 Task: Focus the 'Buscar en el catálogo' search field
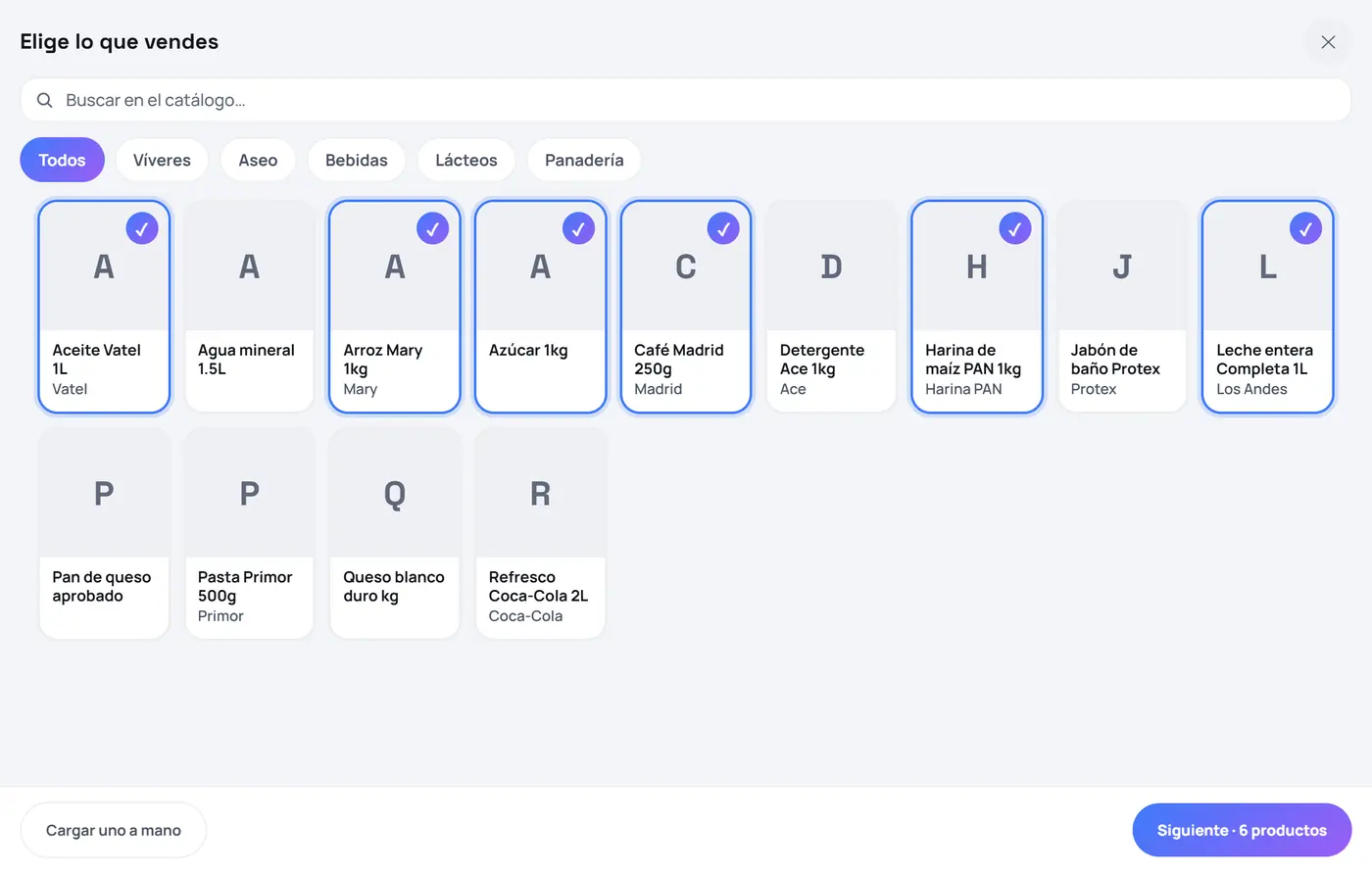686,100
